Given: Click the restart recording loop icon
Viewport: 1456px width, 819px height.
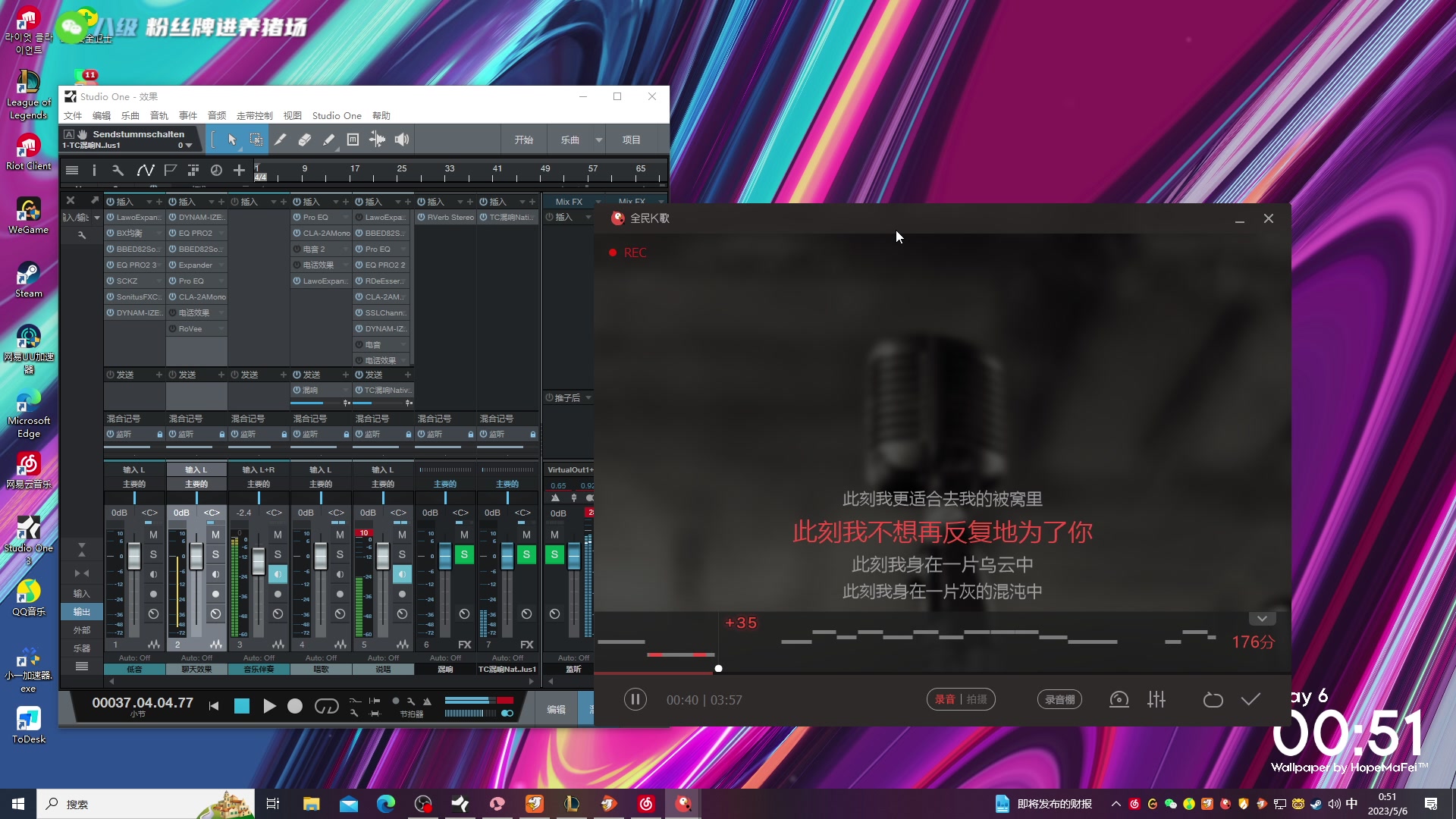Looking at the screenshot, I should (1213, 699).
